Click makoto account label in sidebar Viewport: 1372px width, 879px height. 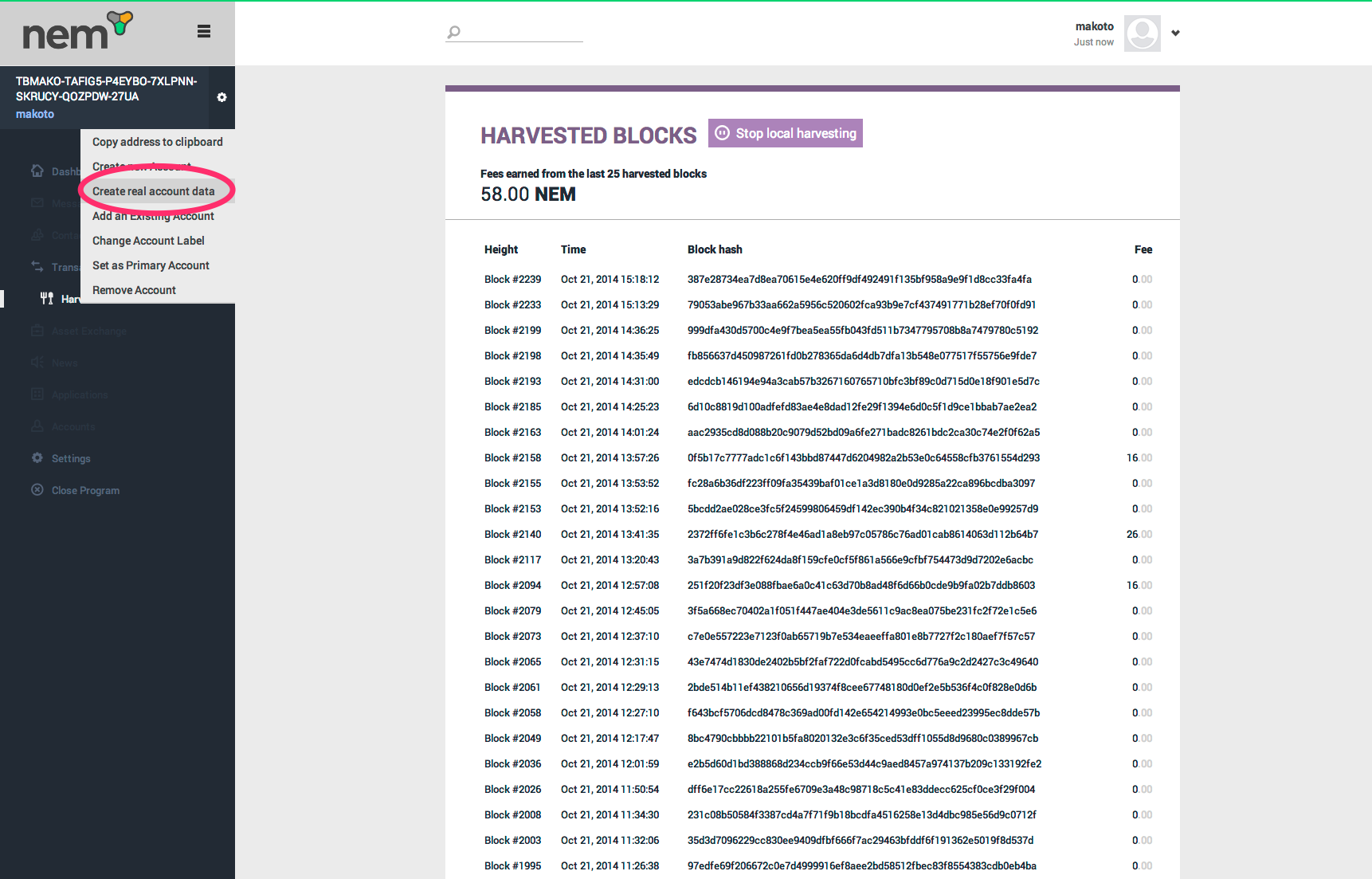(x=35, y=114)
